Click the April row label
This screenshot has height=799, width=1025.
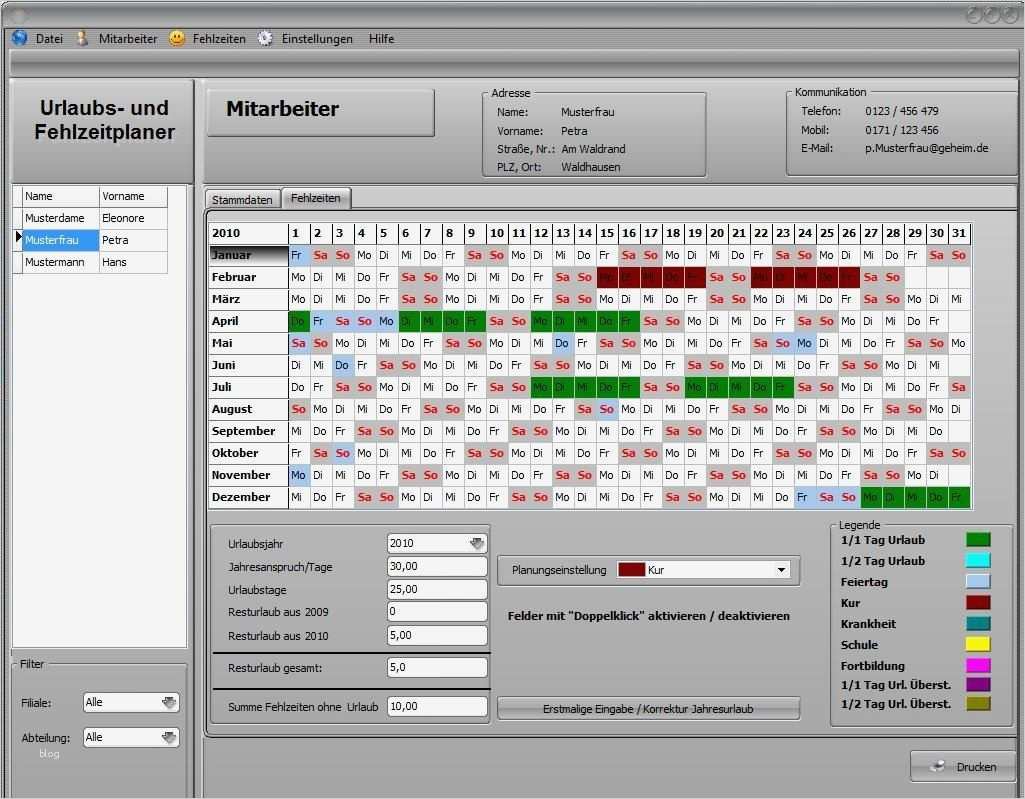click(248, 321)
